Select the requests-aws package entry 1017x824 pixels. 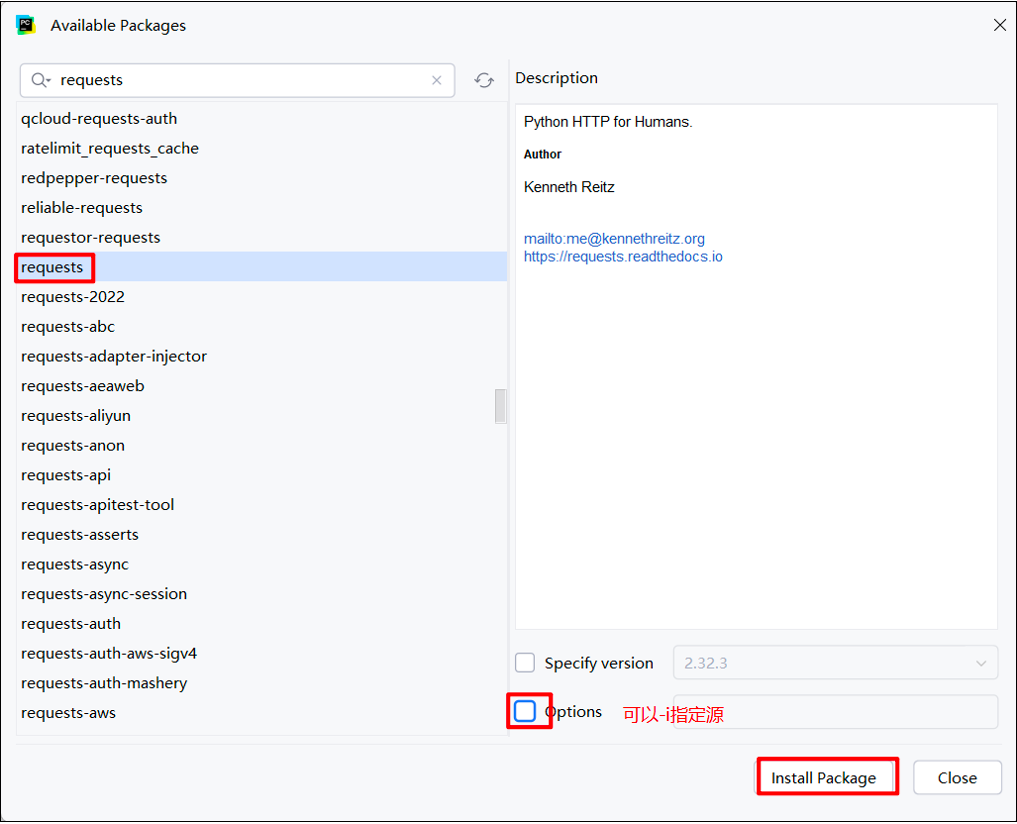click(68, 713)
